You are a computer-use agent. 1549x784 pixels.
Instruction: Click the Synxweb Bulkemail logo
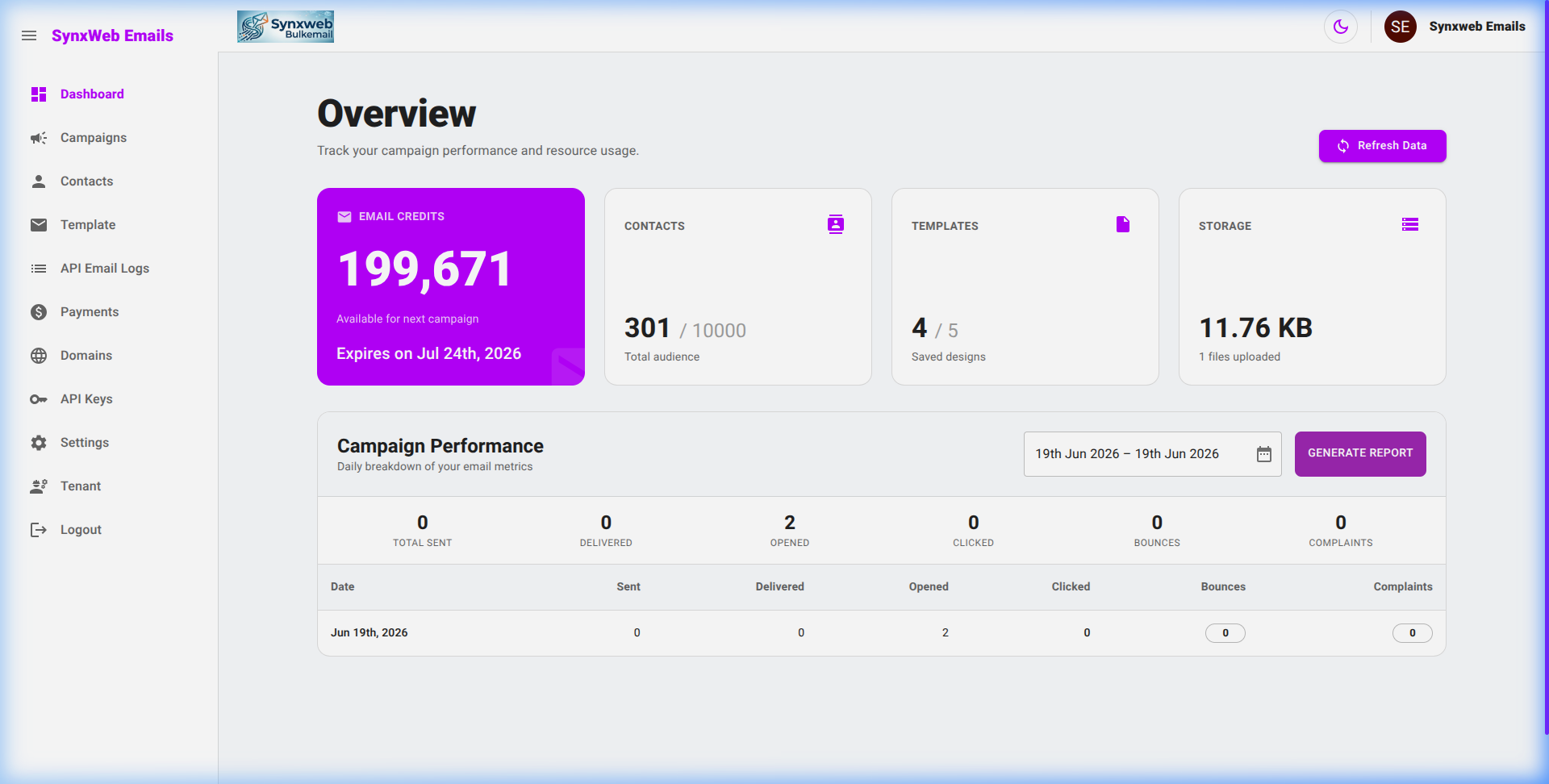[x=286, y=27]
